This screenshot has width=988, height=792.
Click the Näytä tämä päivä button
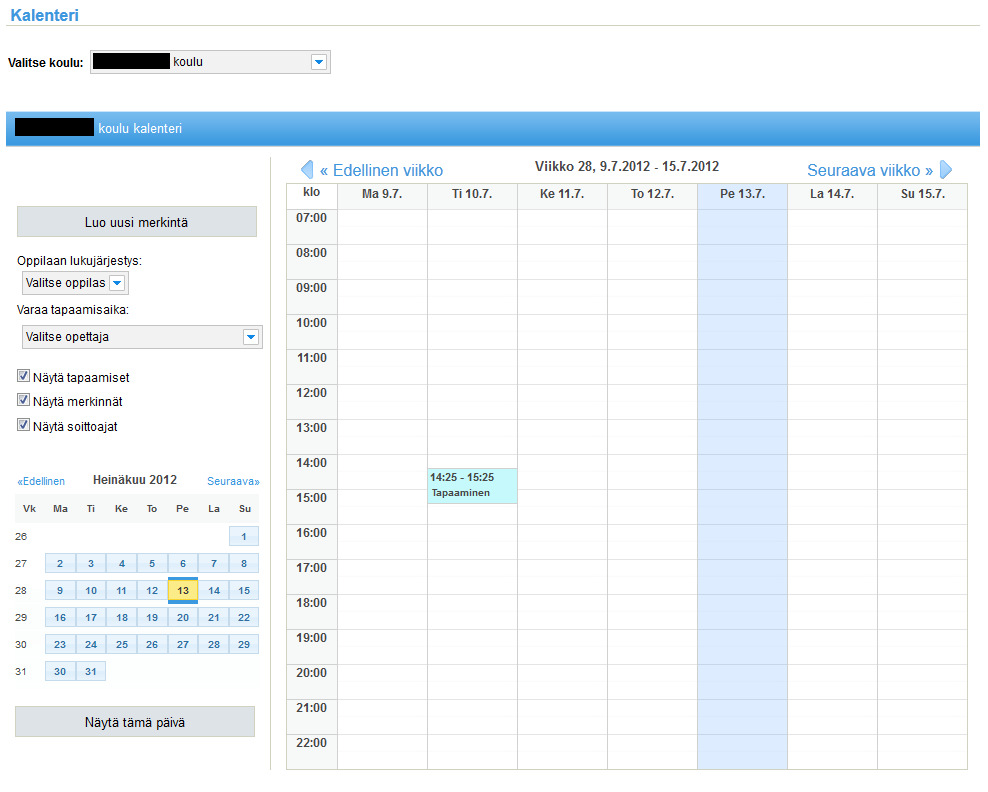(x=135, y=722)
